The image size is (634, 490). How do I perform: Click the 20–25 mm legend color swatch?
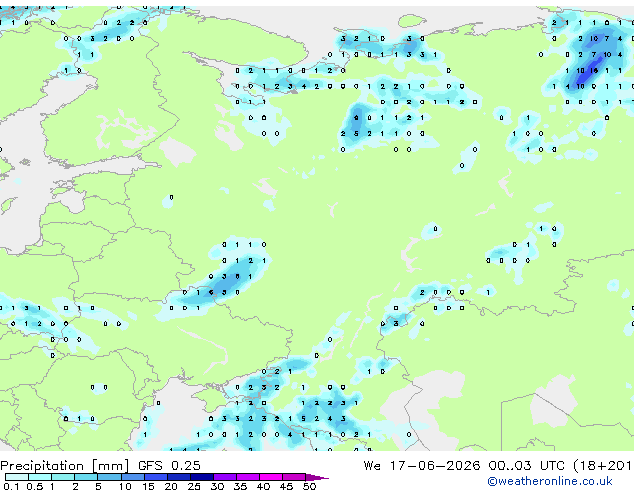pos(179,477)
